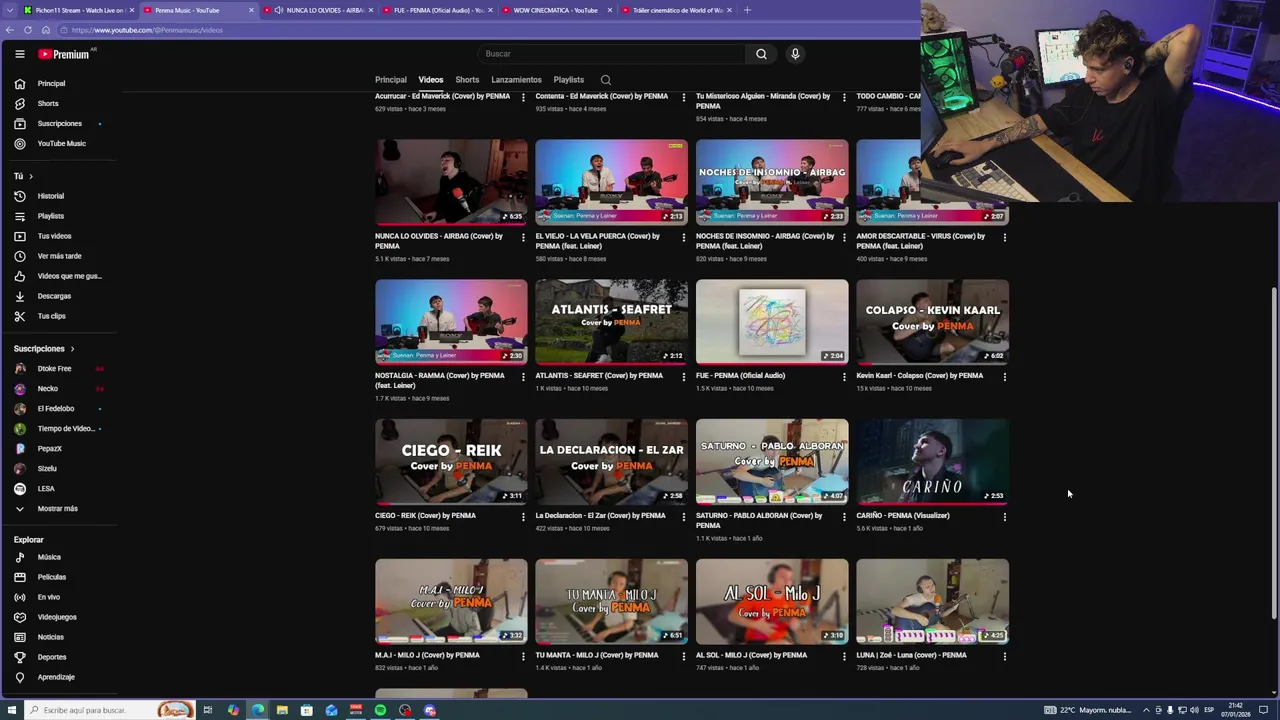This screenshot has height=720, width=1280.
Task: Open Descargas in the sidebar
Action: (x=58, y=296)
